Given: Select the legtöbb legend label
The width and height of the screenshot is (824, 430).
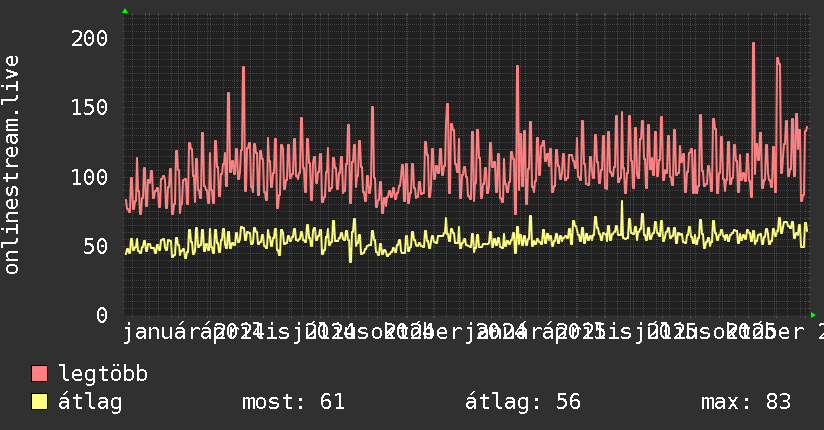Looking at the screenshot, I should [103, 374].
